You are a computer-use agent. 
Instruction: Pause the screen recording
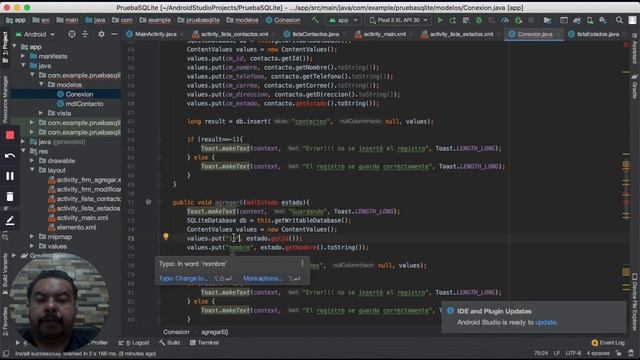click(x=10, y=176)
